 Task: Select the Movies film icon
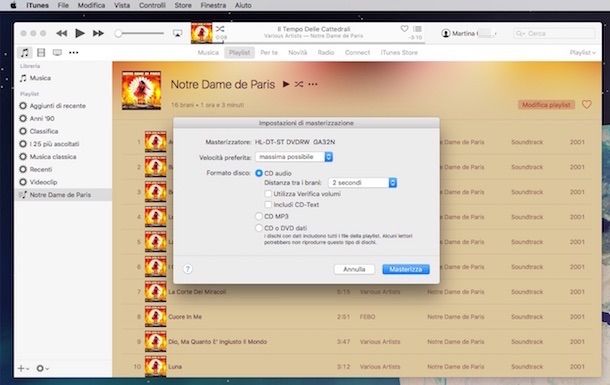(41, 52)
